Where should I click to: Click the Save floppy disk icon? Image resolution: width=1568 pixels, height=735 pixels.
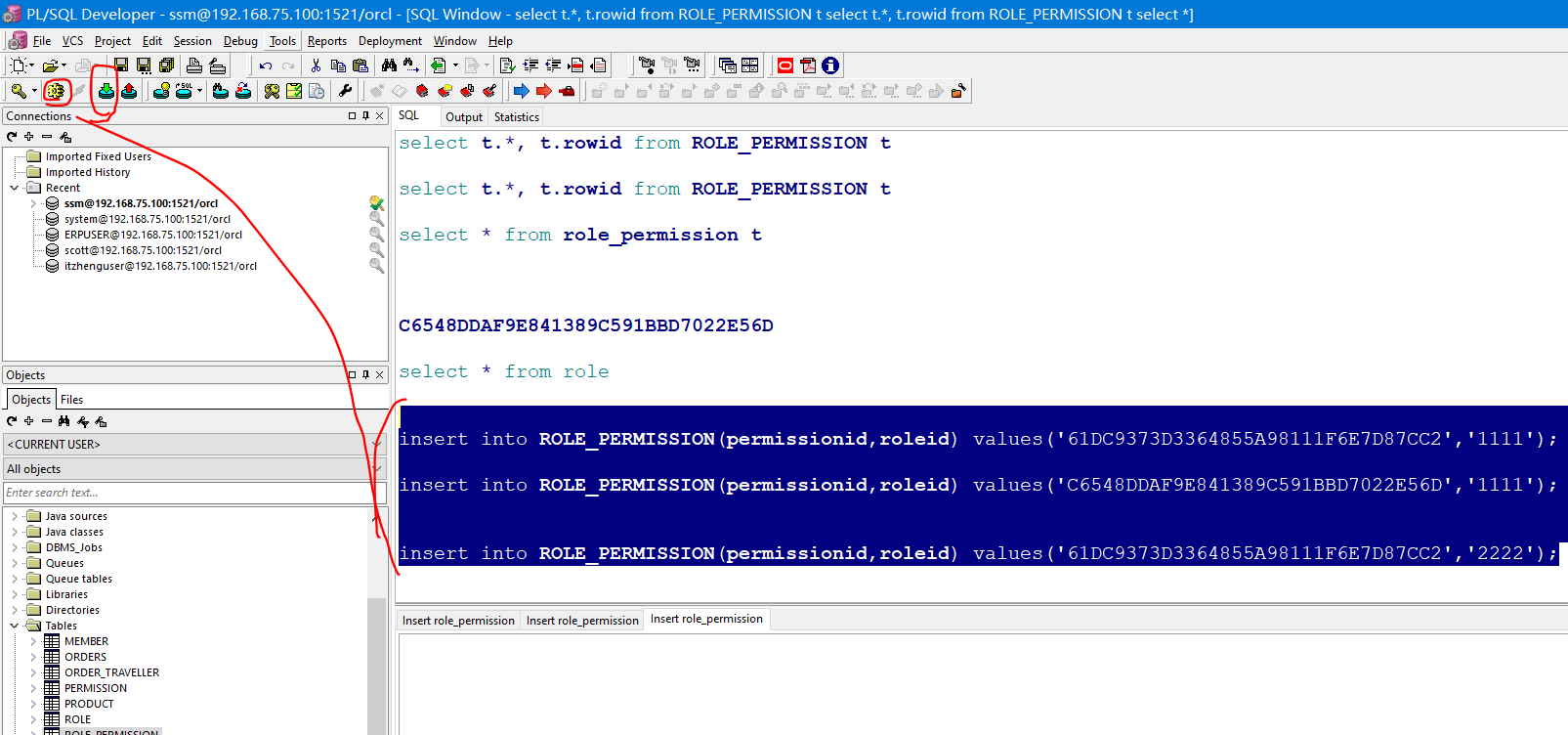coord(121,65)
